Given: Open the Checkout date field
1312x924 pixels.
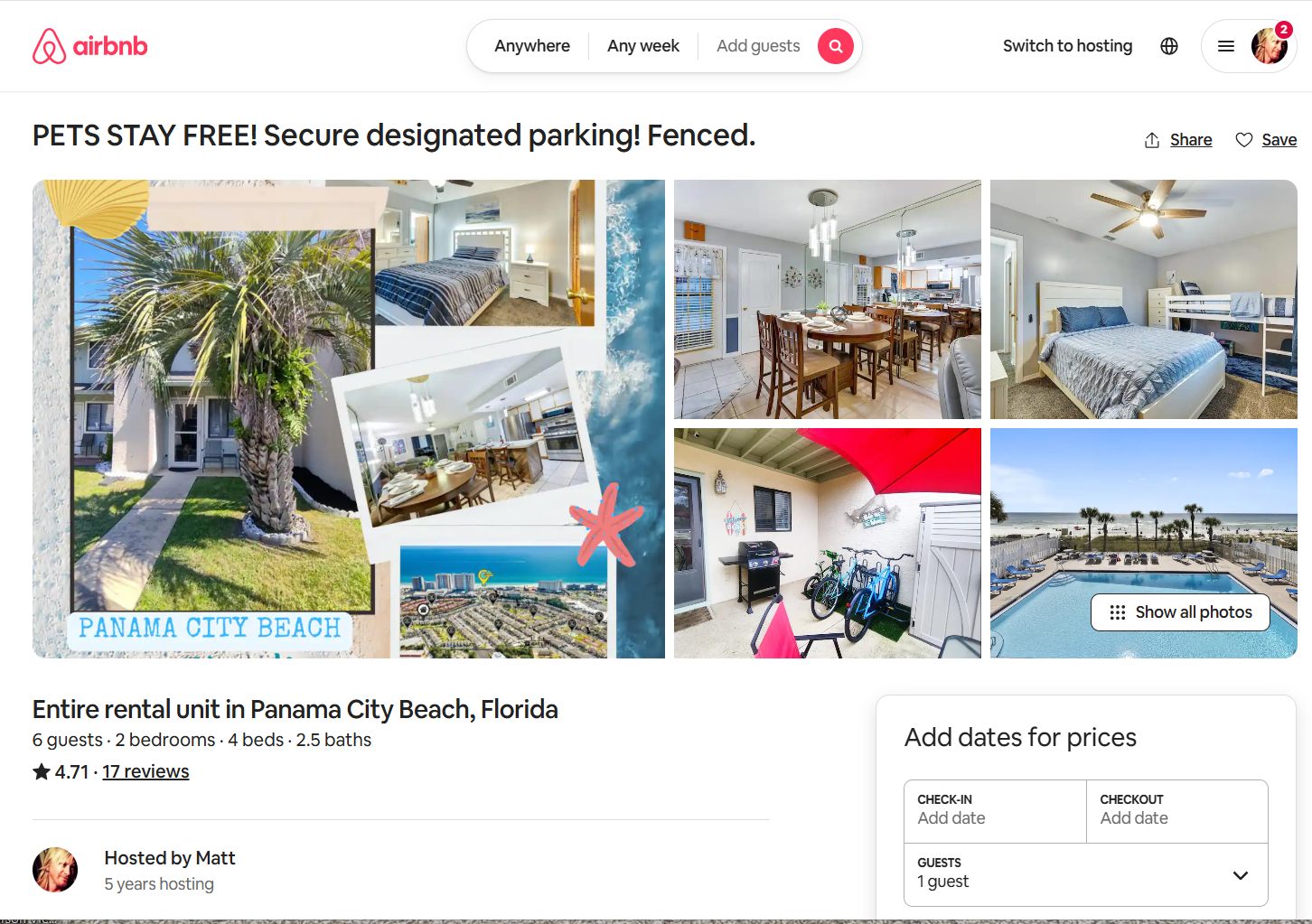Looking at the screenshot, I should [x=1177, y=811].
